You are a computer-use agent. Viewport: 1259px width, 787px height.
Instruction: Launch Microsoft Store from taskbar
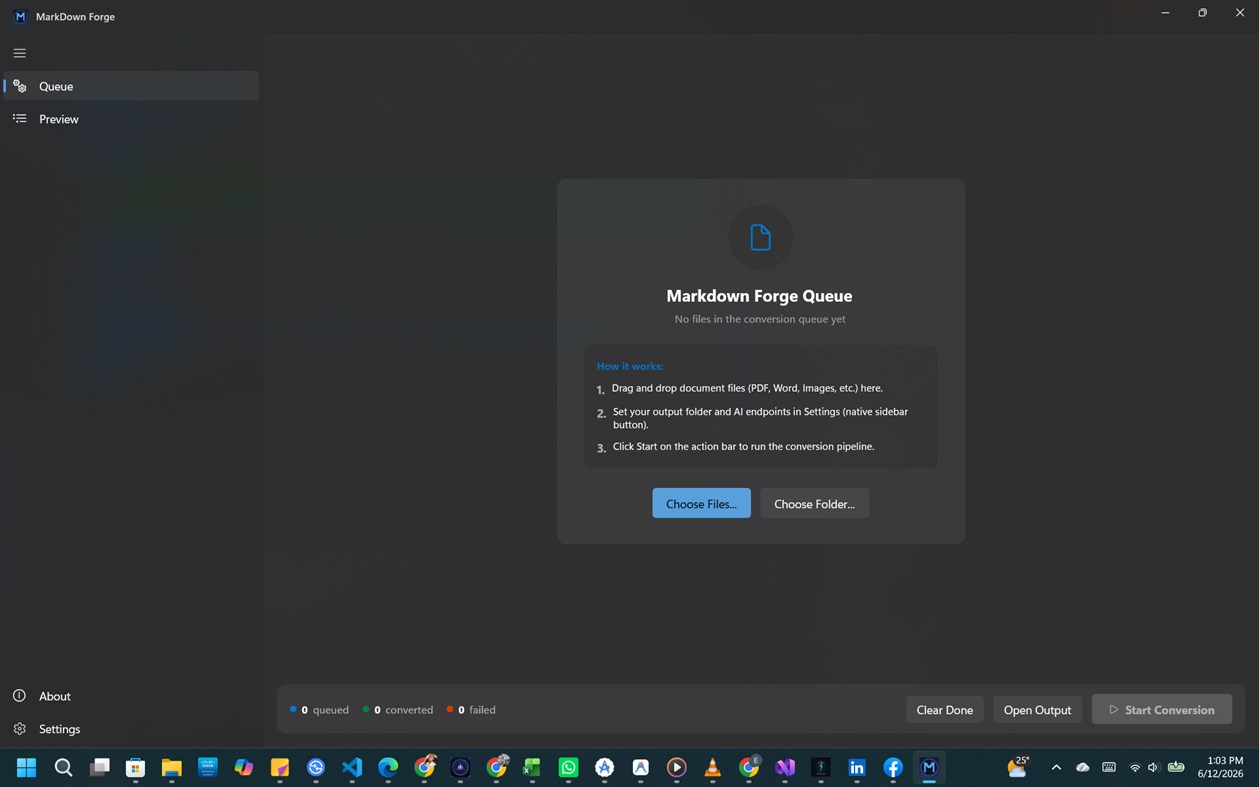tap(135, 767)
